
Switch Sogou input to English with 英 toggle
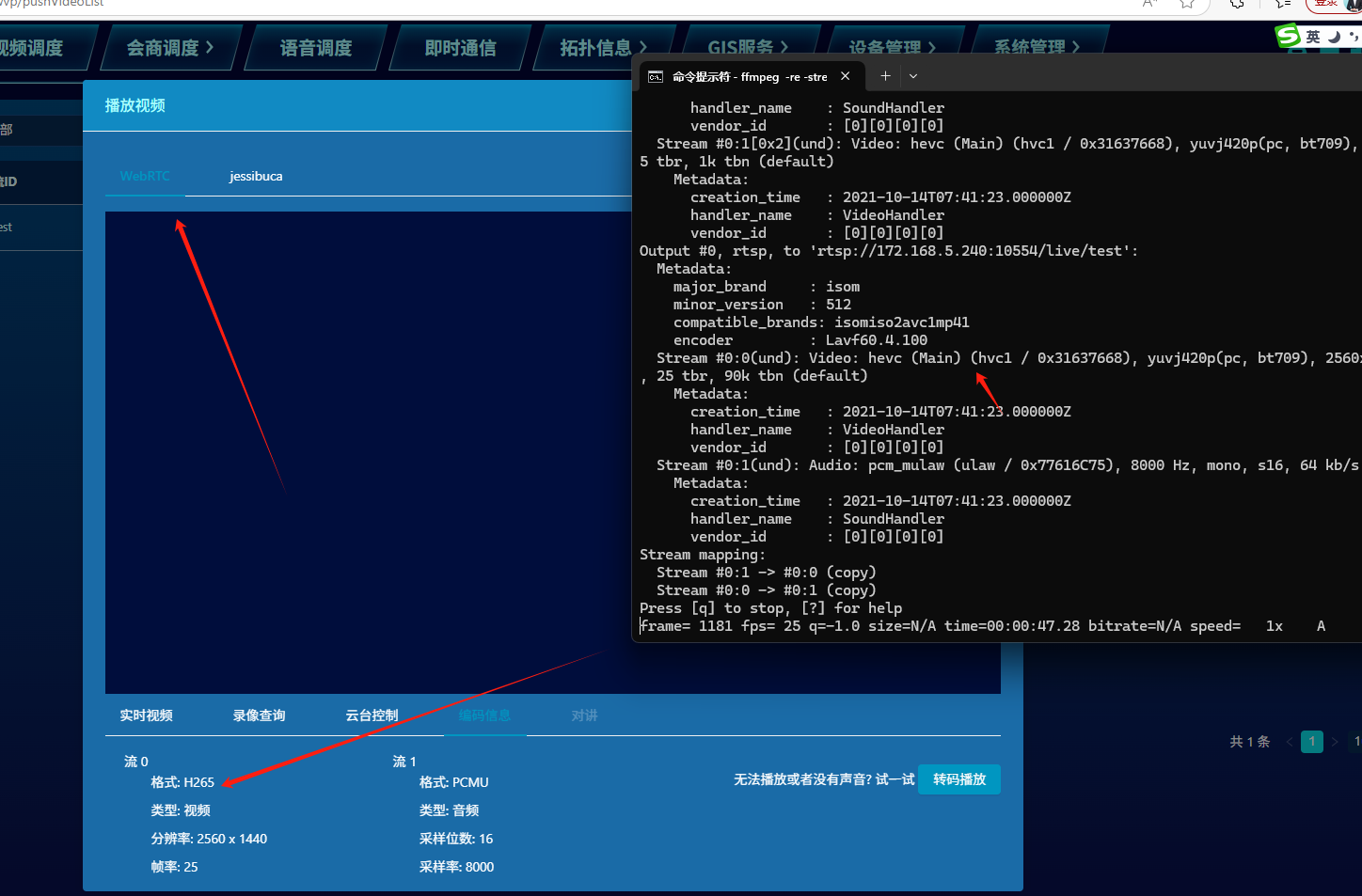tap(1312, 36)
